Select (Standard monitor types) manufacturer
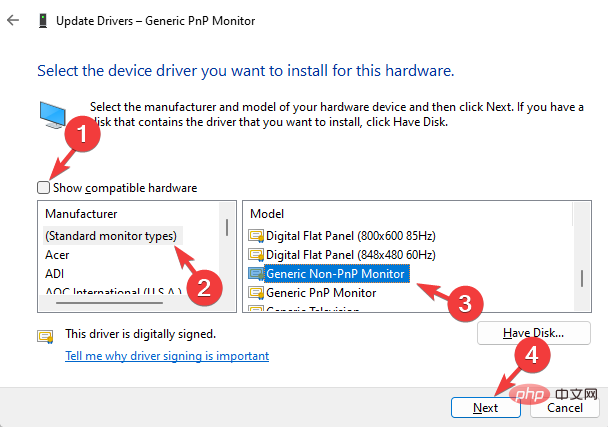 (111, 236)
